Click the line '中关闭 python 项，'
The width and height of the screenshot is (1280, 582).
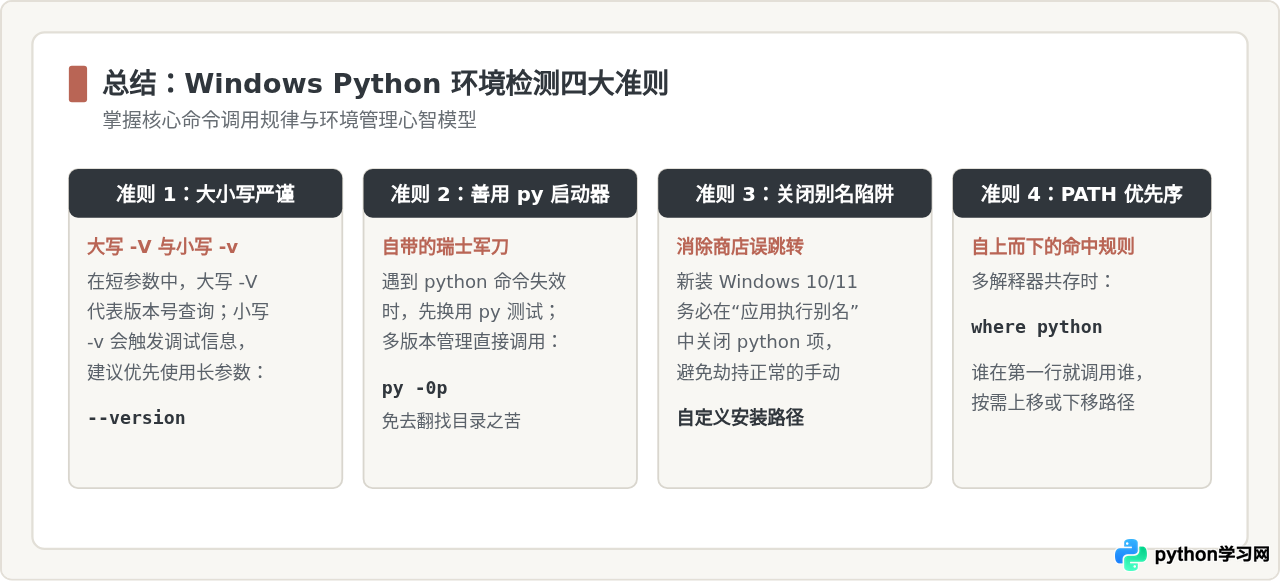coord(755,342)
